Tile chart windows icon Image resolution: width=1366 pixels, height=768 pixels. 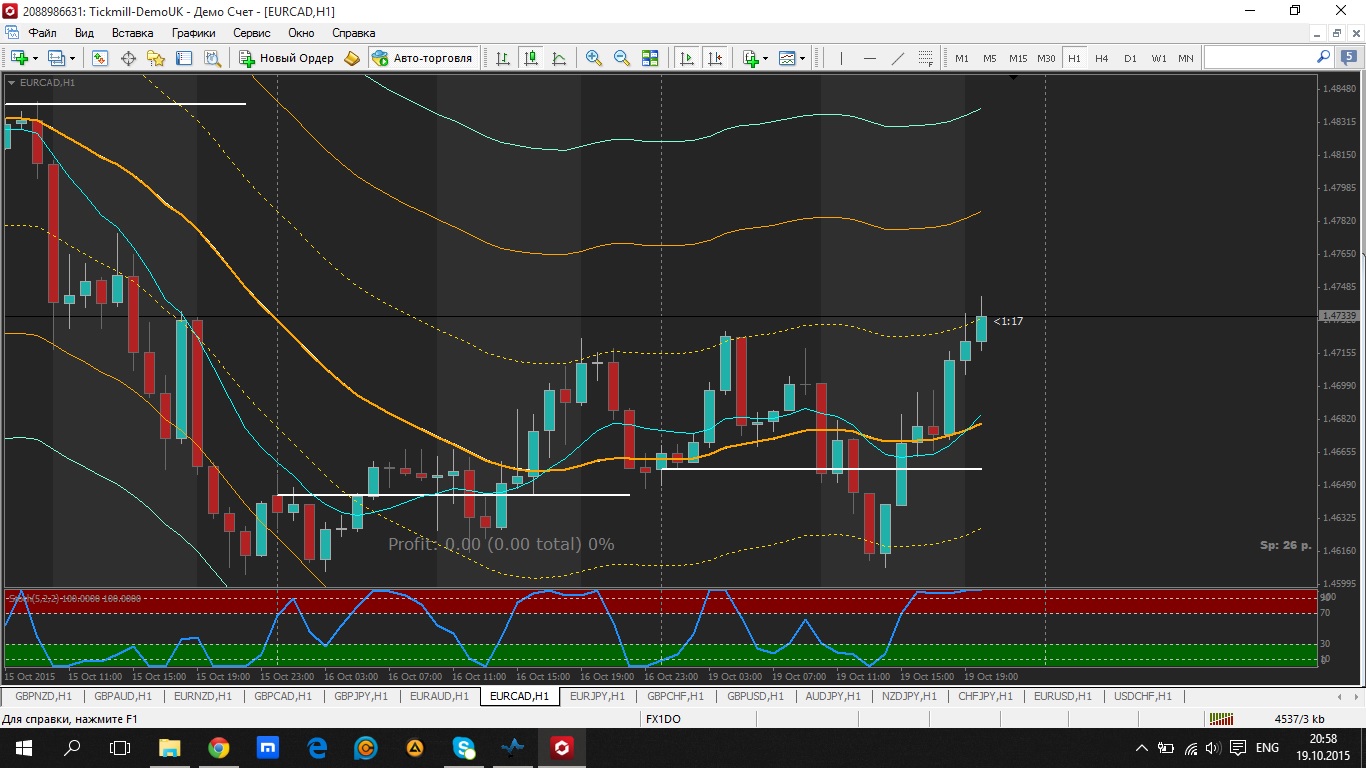pos(650,58)
